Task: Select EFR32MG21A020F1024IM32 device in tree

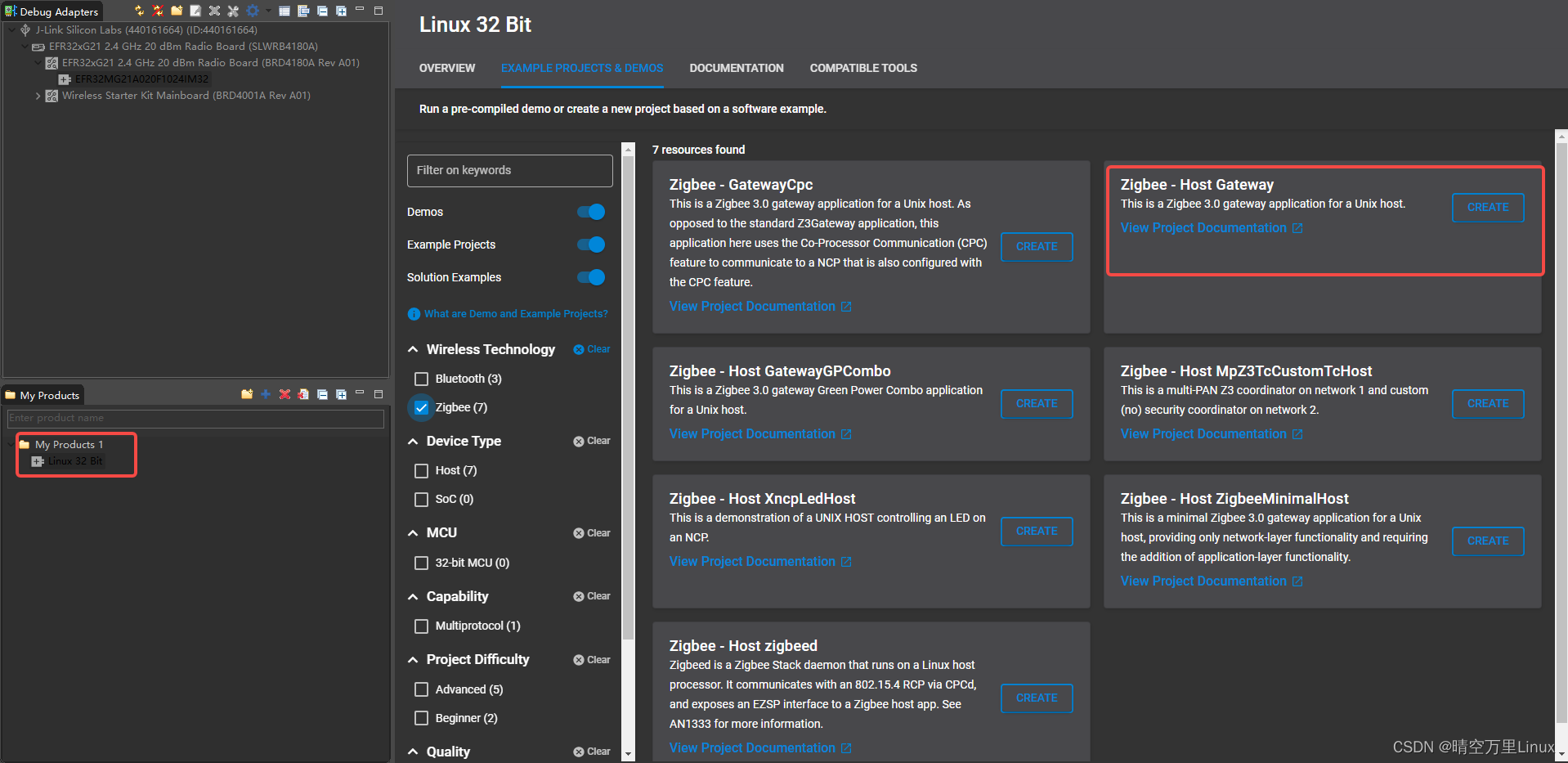Action: (141, 79)
